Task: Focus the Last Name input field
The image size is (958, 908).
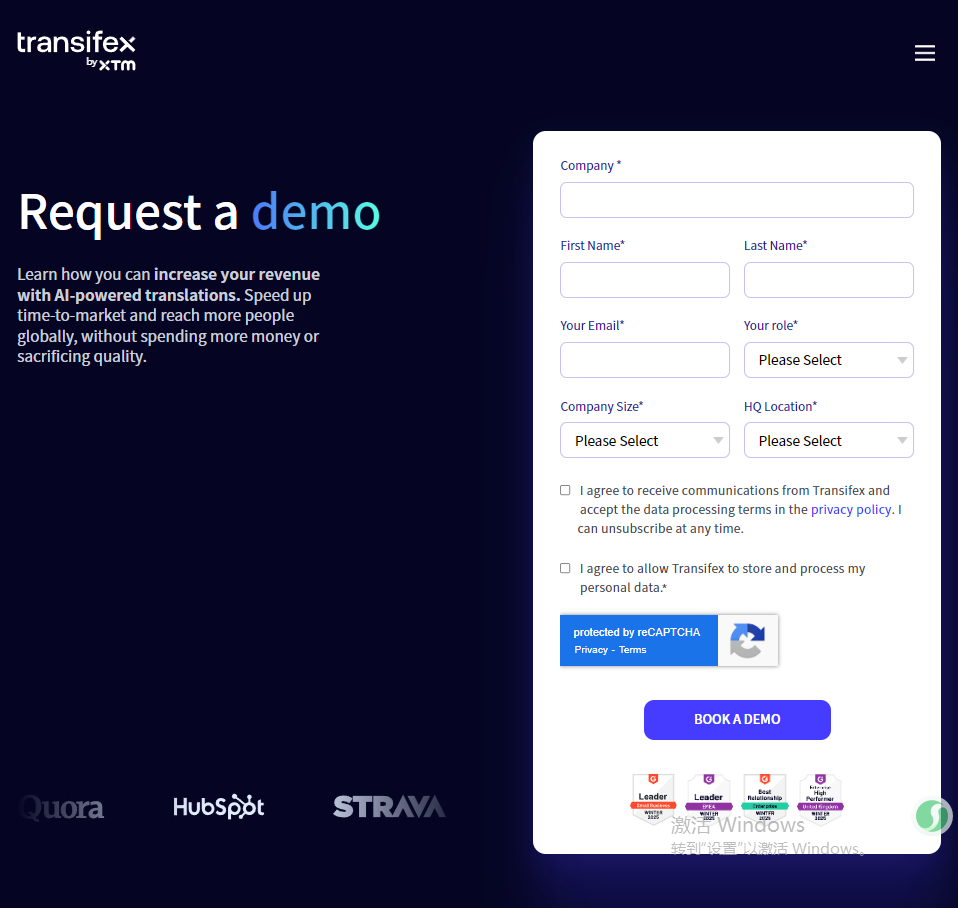Action: [828, 280]
